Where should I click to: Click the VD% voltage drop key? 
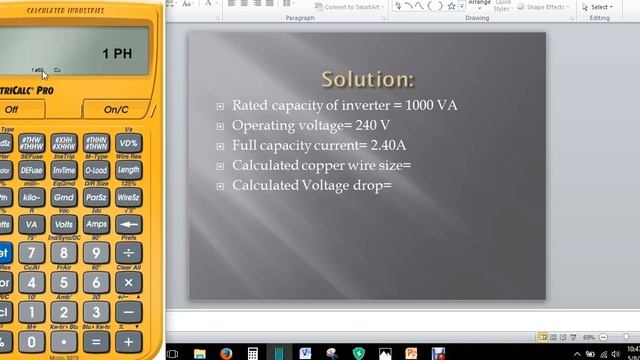129,143
